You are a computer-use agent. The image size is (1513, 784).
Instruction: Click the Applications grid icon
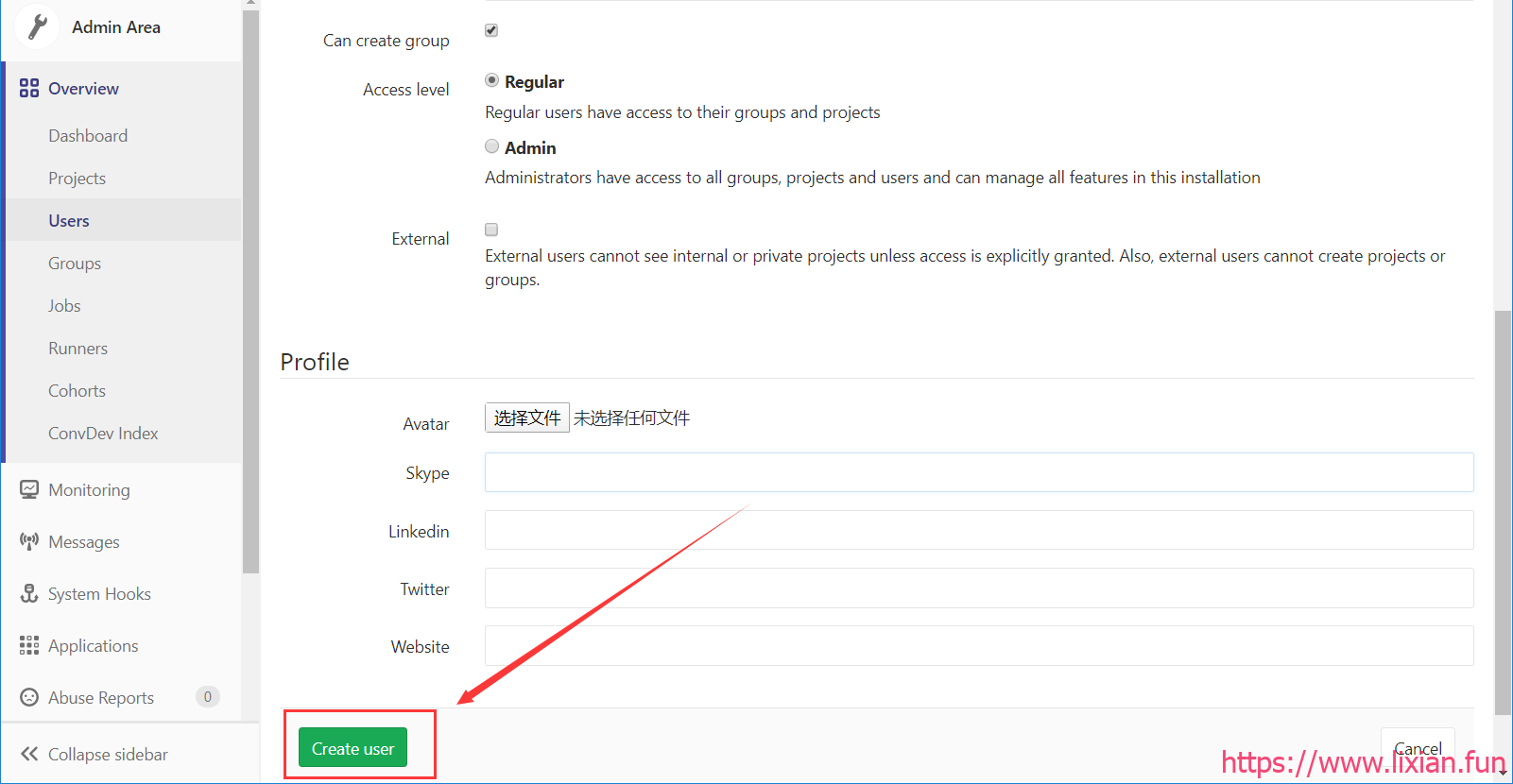(x=29, y=645)
